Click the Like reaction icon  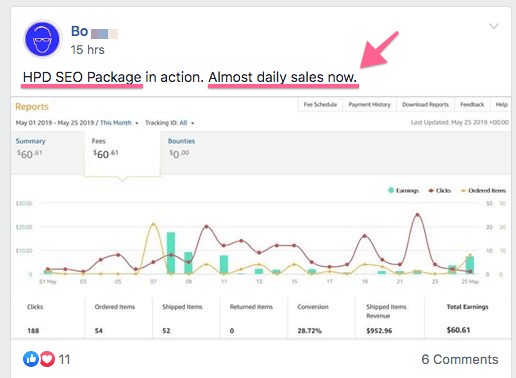pos(31,359)
